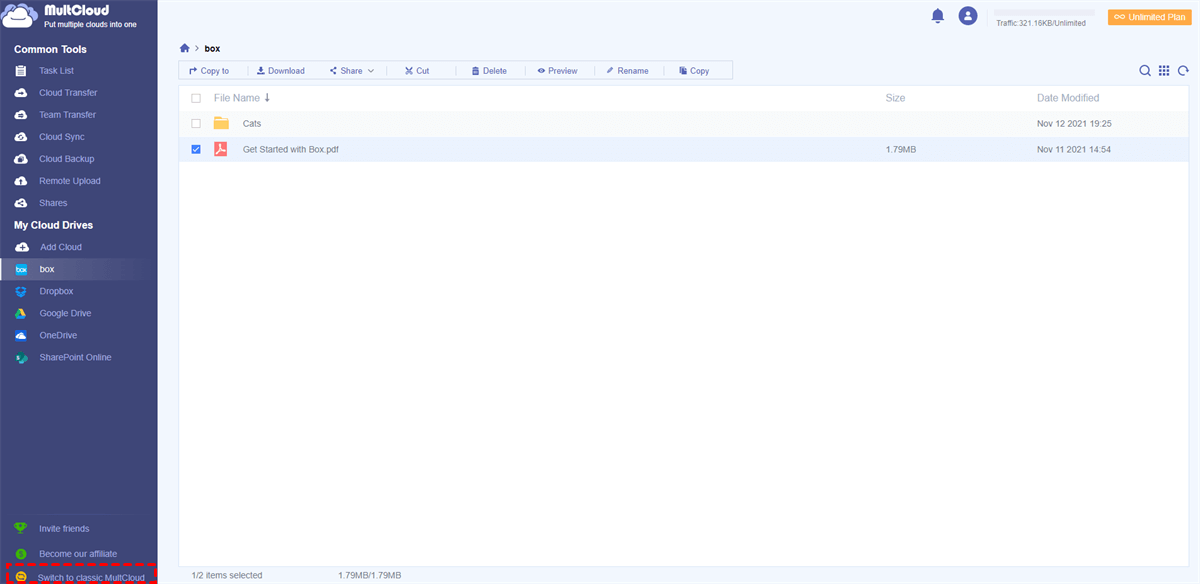
Task: Click the Nov 11 2021 14:54 date
Action: pyautogui.click(x=1074, y=149)
